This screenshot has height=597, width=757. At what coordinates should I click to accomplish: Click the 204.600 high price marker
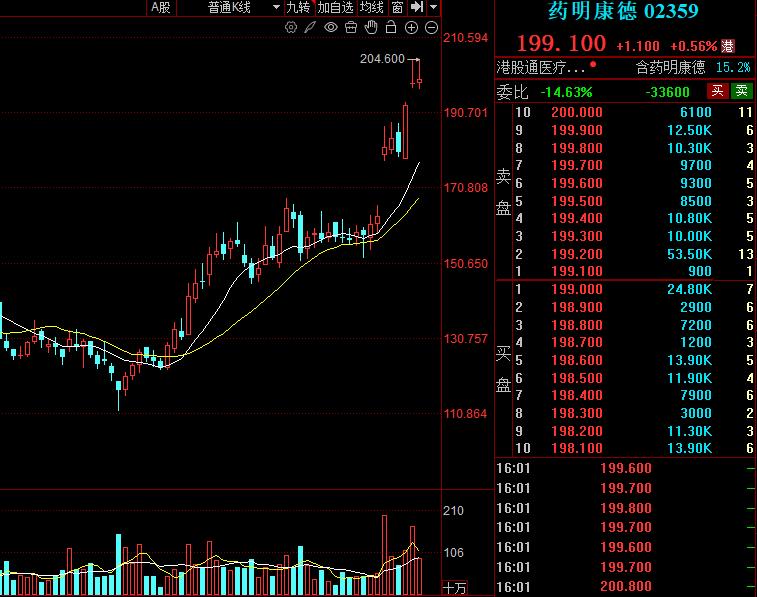tap(382, 59)
